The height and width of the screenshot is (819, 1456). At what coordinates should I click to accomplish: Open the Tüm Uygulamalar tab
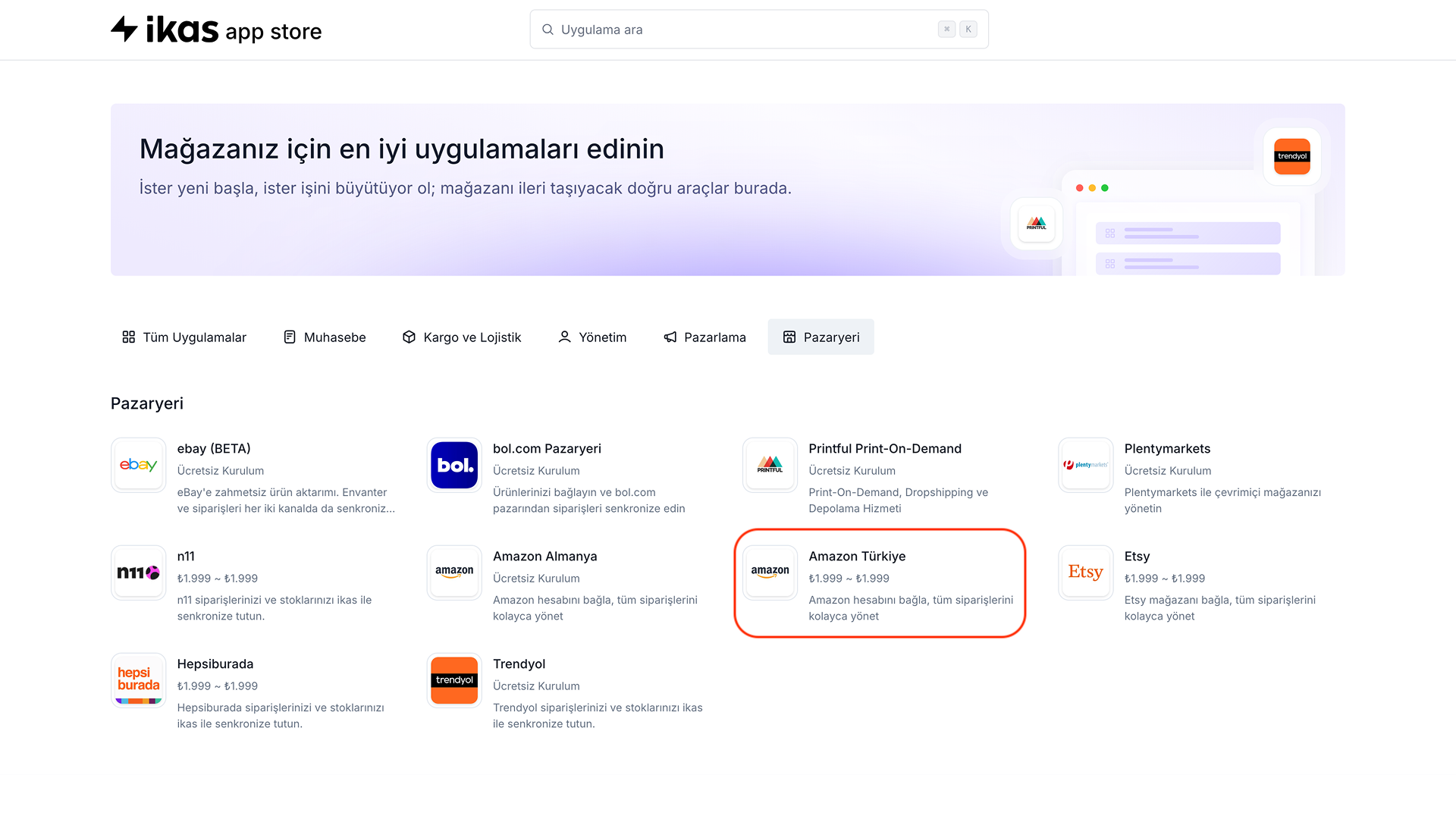184,337
